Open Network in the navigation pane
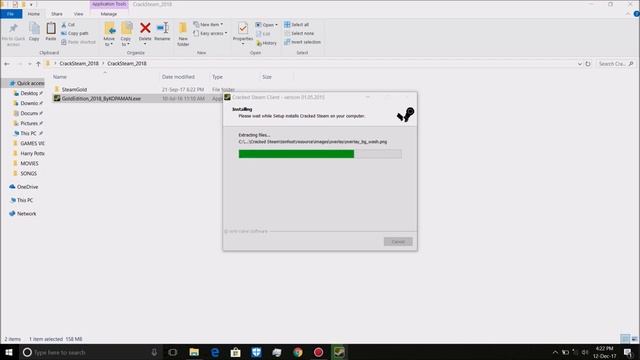The width and height of the screenshot is (640, 360). click(23, 213)
